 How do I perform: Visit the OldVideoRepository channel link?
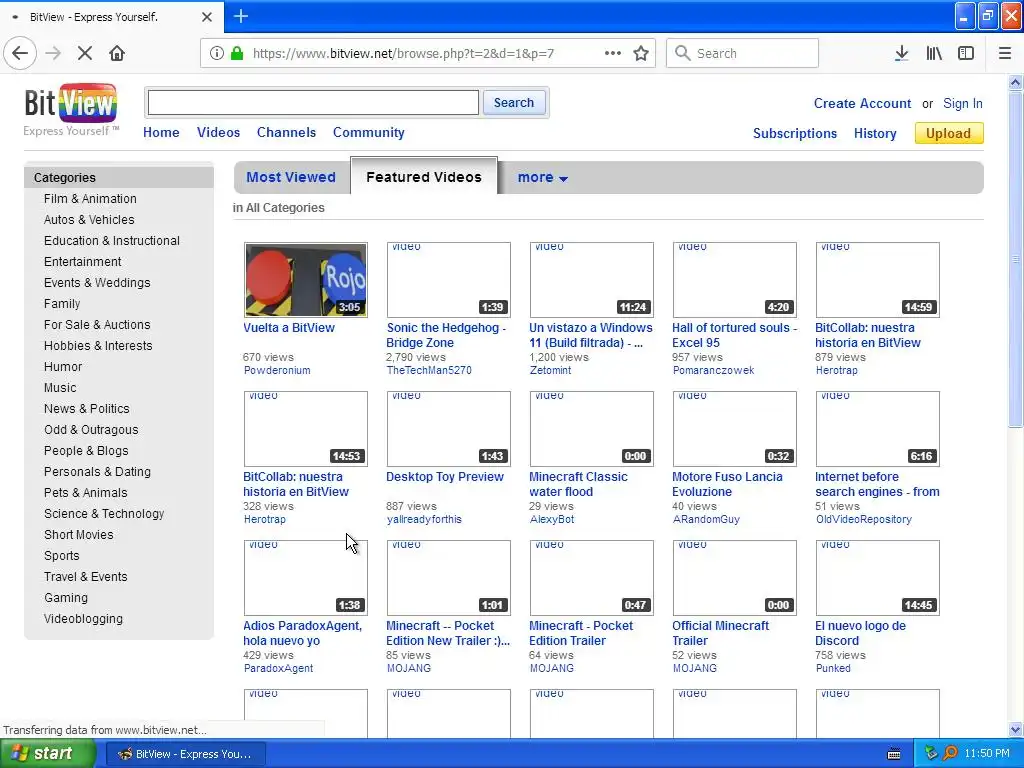click(x=863, y=519)
